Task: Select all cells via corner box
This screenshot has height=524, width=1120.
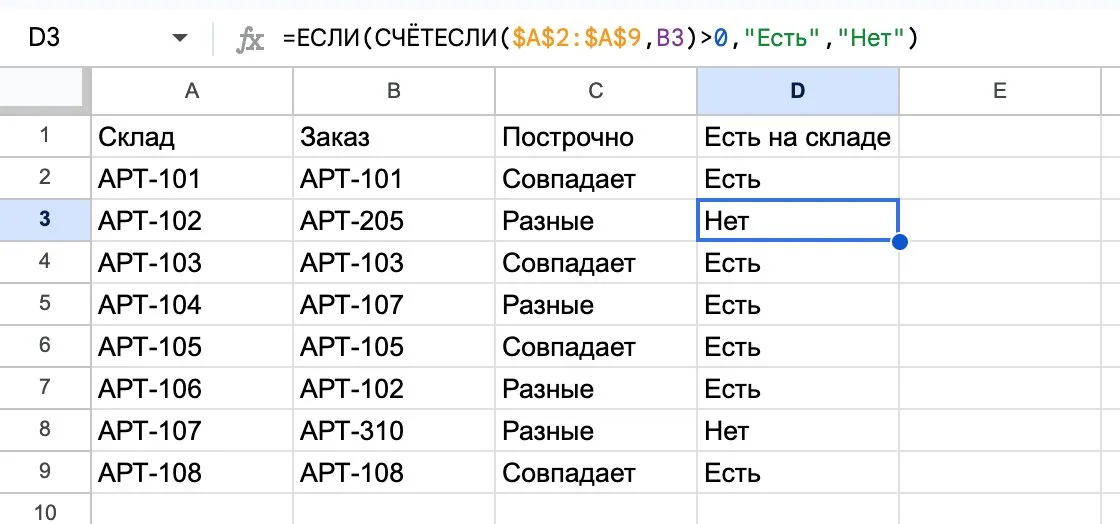Action: click(45, 90)
